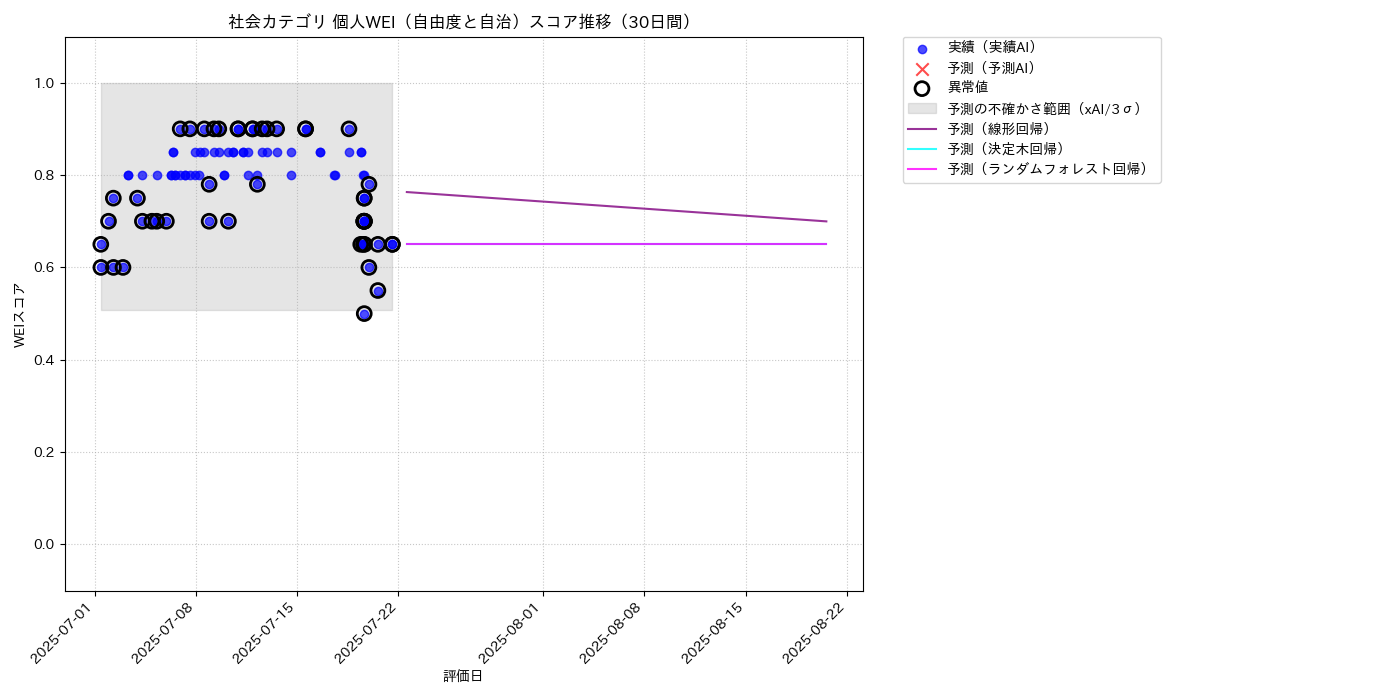Screen dimensions: 1400x700
Task: Click the y-axis tick 1.0
Action: [46, 83]
